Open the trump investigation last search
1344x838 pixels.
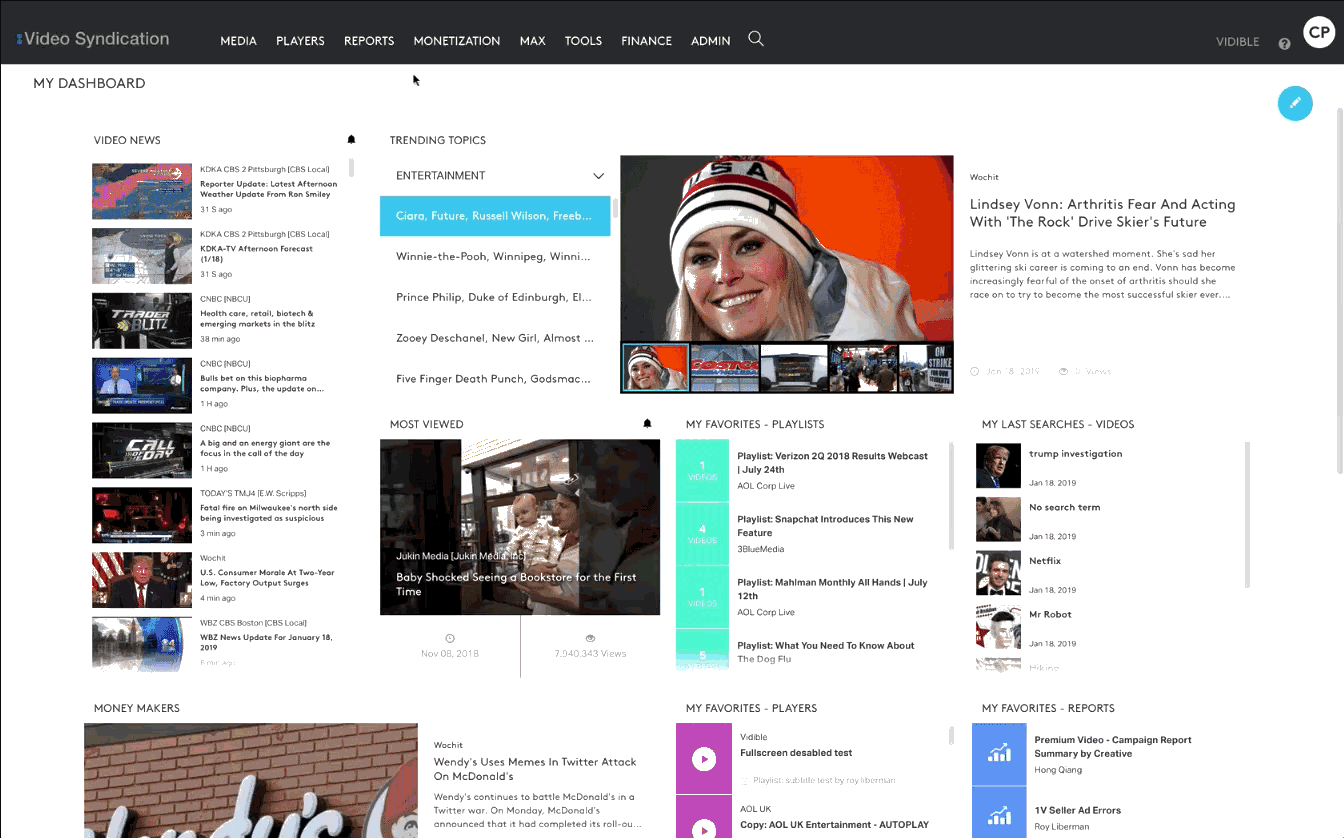tap(1075, 454)
